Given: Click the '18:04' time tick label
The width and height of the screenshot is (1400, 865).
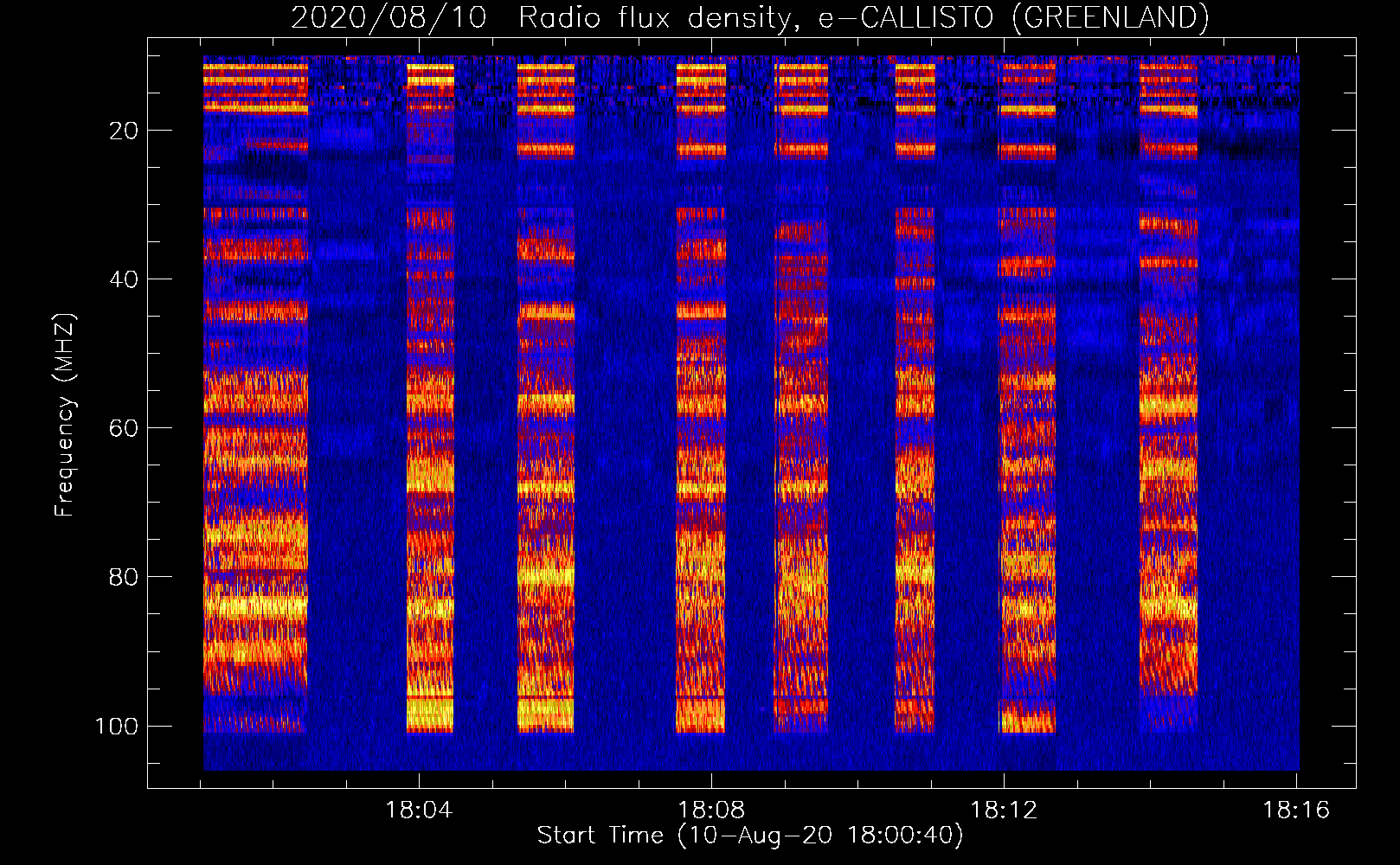Looking at the screenshot, I should (419, 811).
